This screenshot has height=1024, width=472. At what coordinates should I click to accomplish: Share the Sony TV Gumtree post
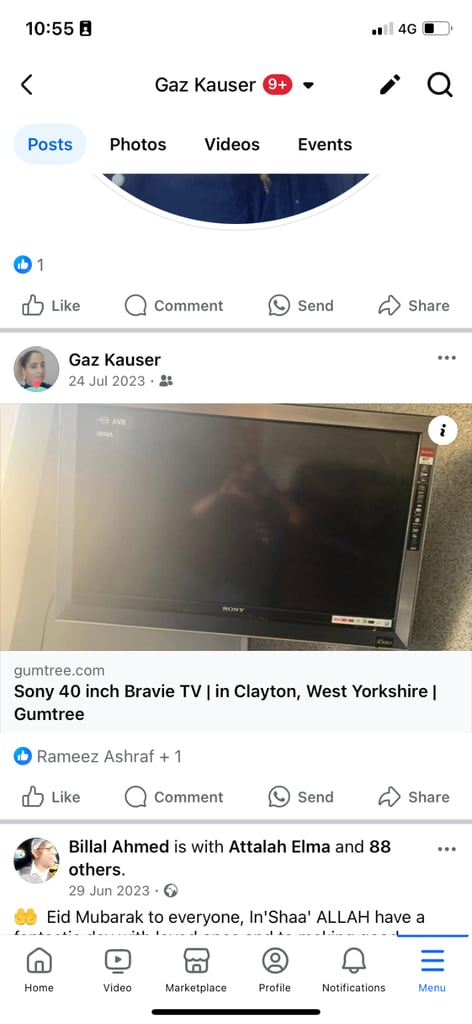pos(414,797)
